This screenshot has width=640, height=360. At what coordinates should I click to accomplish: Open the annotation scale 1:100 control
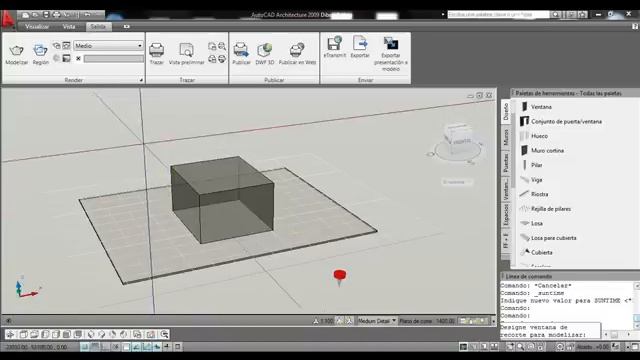[323, 321]
